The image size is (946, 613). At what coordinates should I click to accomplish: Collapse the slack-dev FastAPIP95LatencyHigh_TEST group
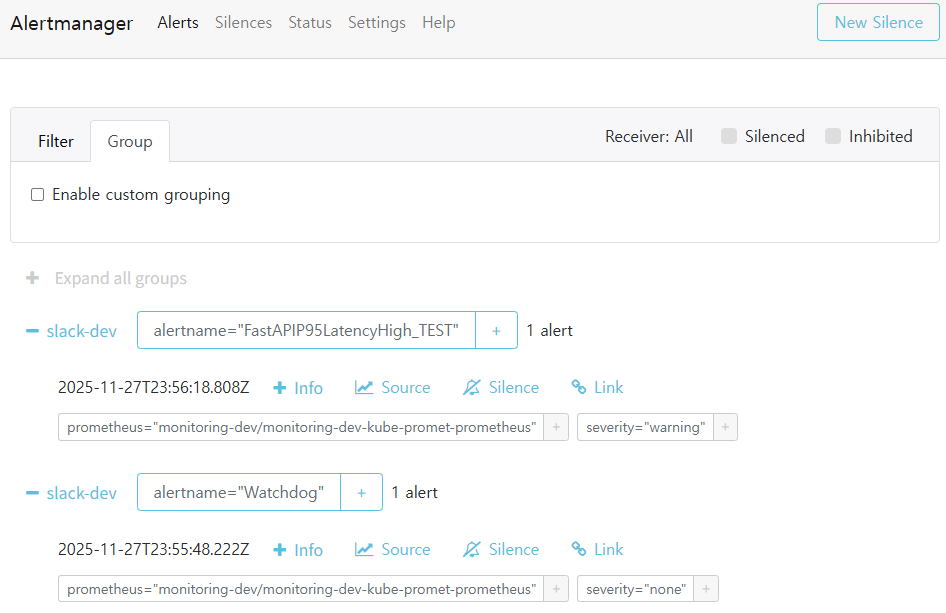click(x=31, y=330)
